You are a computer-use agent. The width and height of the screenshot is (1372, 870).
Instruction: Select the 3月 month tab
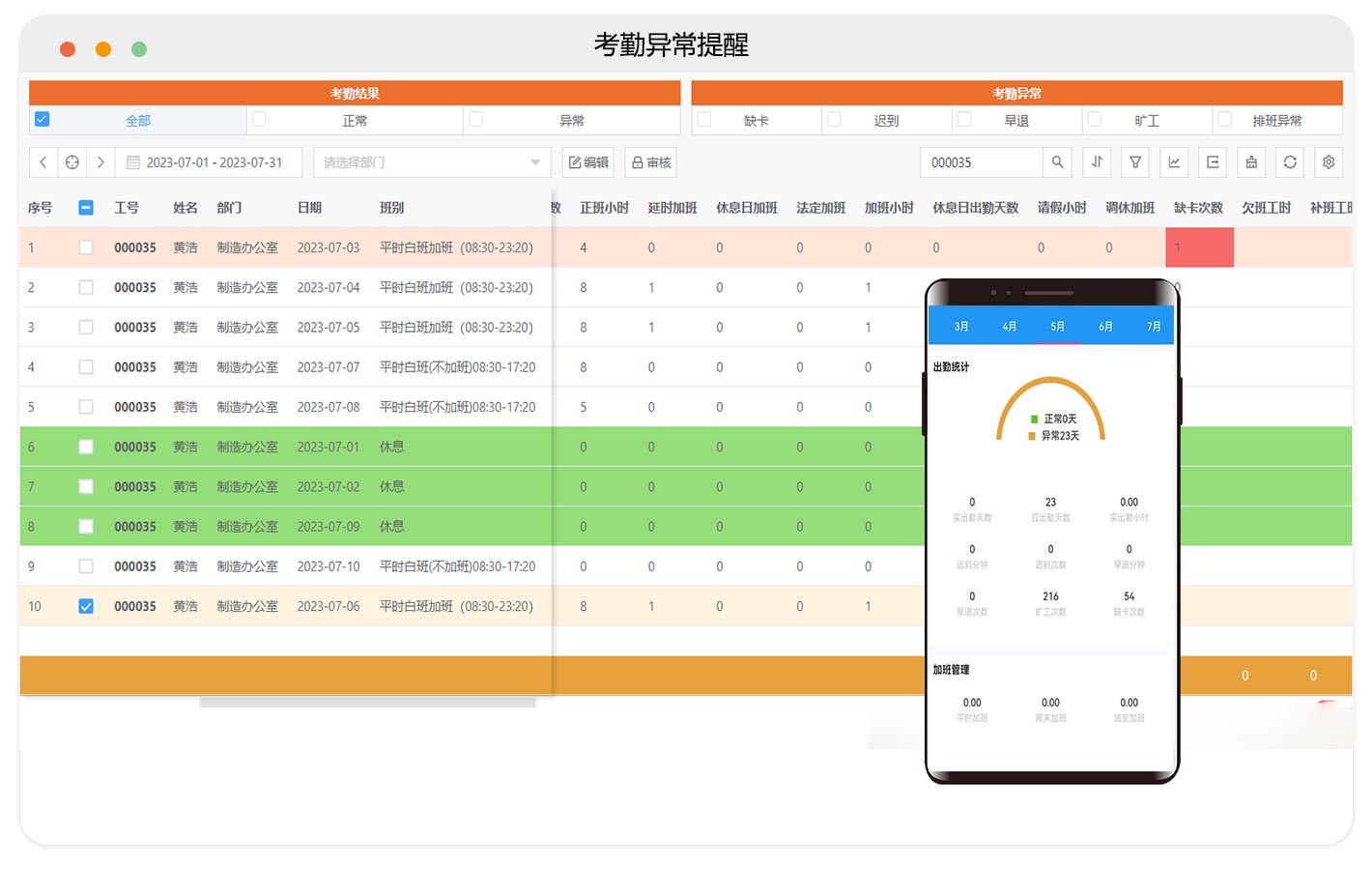961,327
